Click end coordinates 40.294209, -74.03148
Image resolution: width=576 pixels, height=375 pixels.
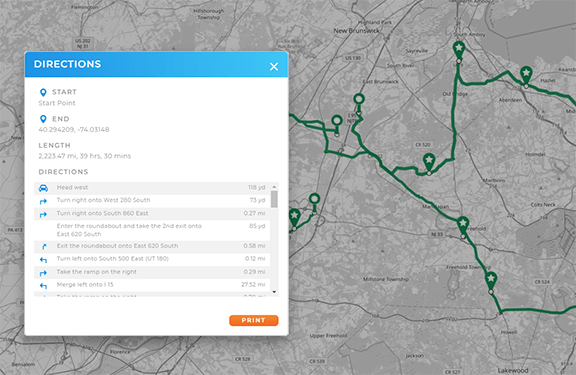point(74,130)
